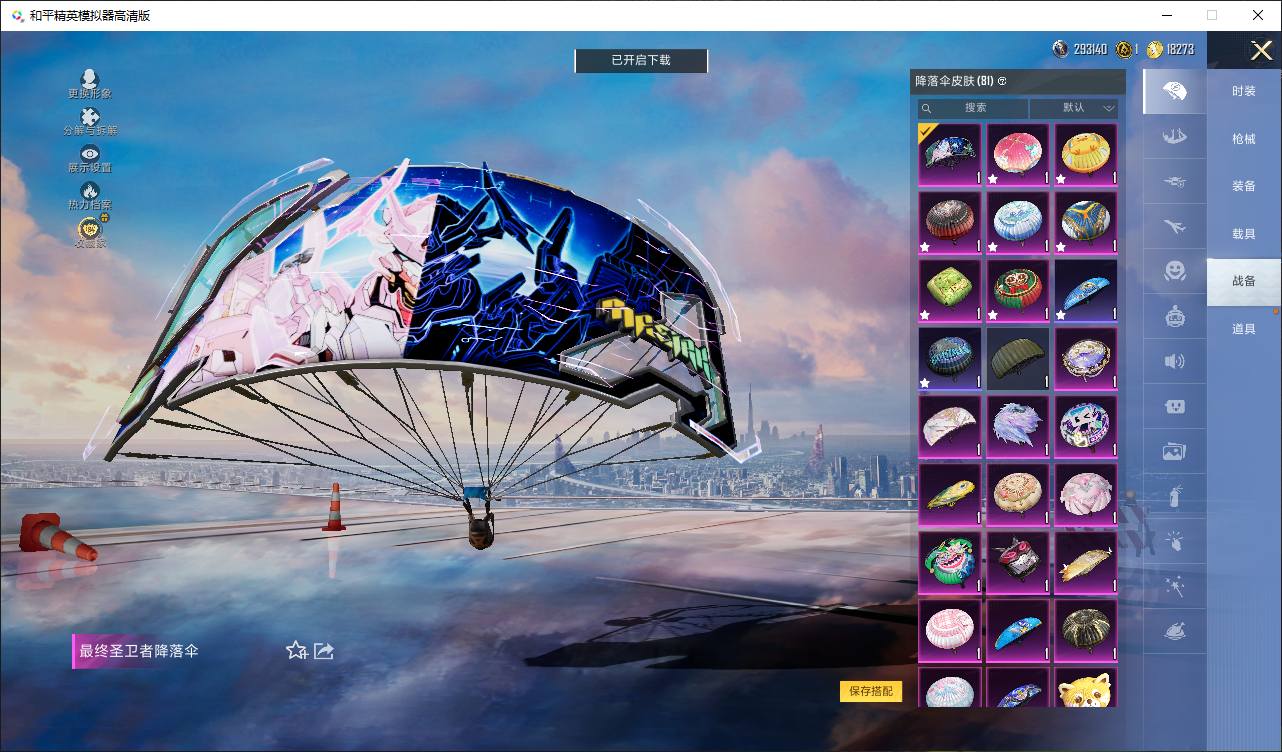Select the red striped parachute thumbnail

coord(950,222)
